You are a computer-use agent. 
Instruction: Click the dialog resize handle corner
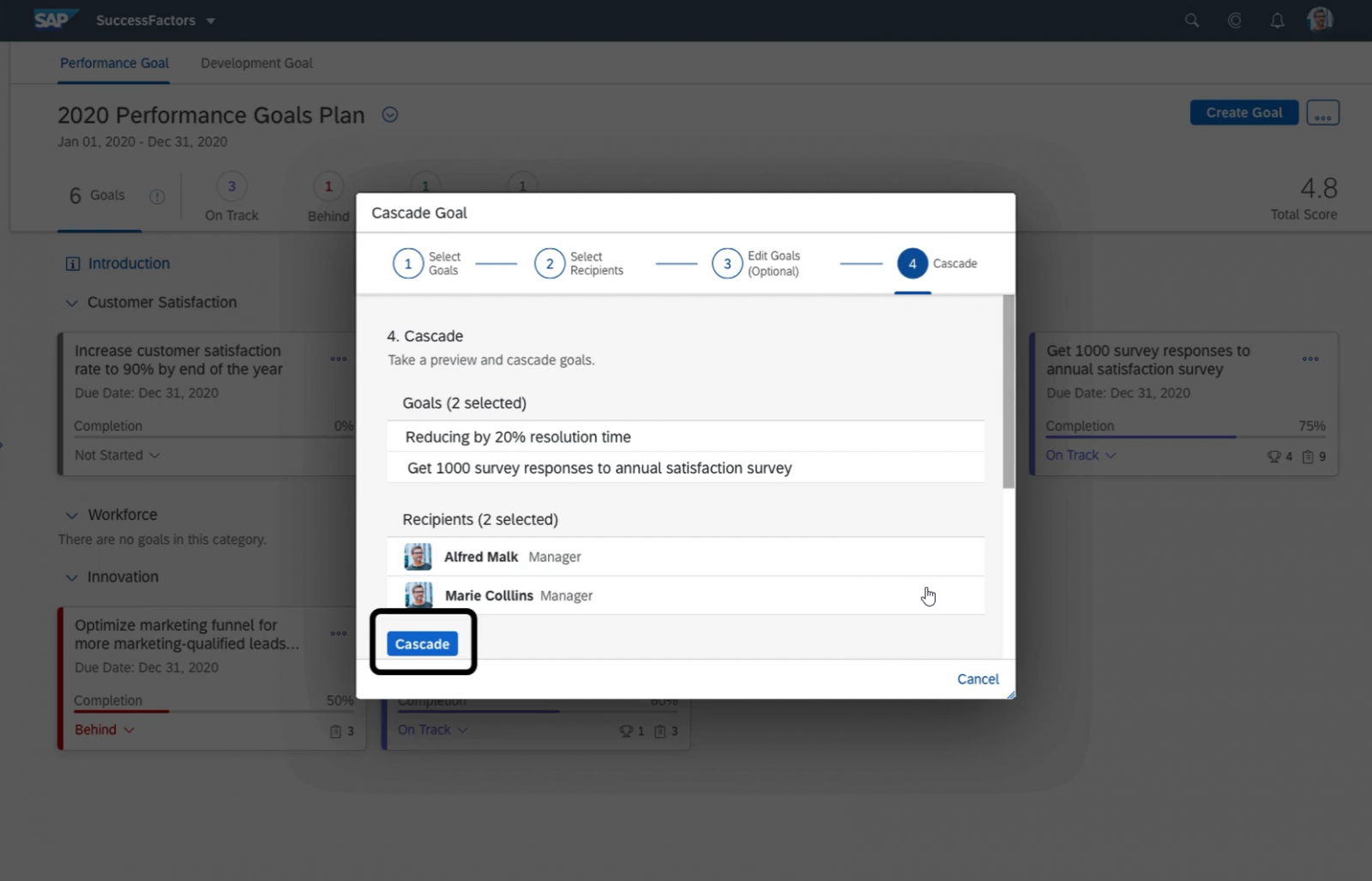coord(1010,694)
